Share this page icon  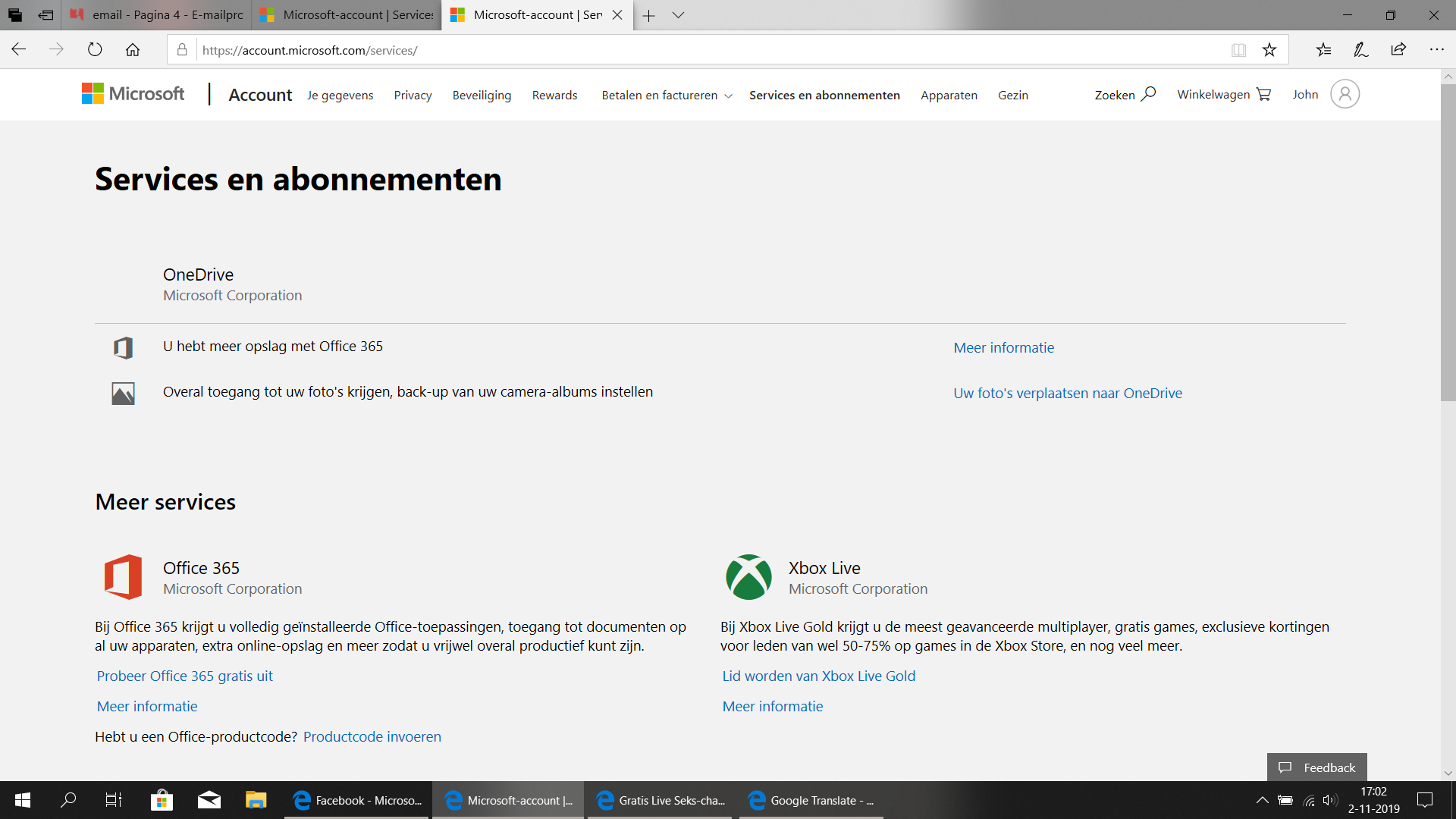pos(1398,50)
